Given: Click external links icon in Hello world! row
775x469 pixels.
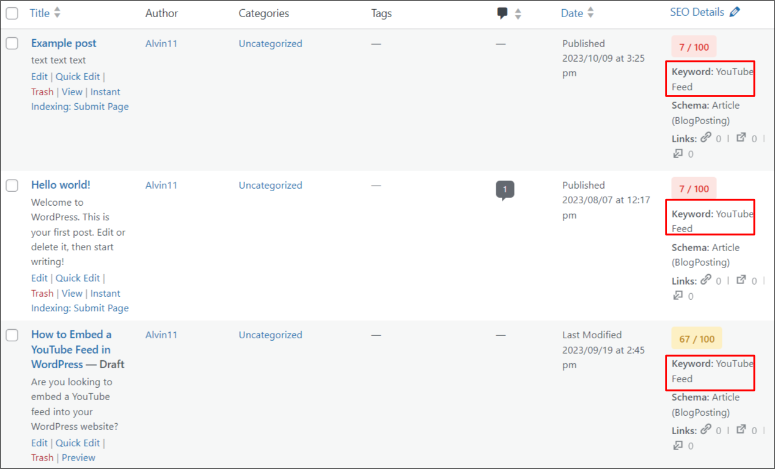Looking at the screenshot, I should coord(741,280).
